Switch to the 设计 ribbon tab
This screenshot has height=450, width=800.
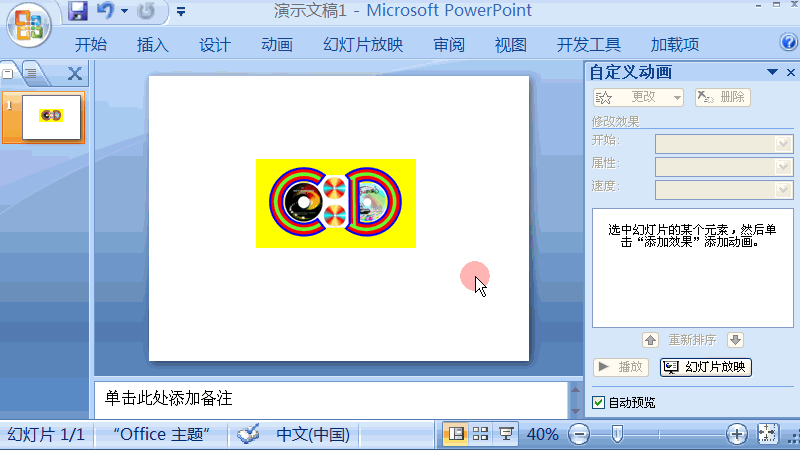(214, 45)
